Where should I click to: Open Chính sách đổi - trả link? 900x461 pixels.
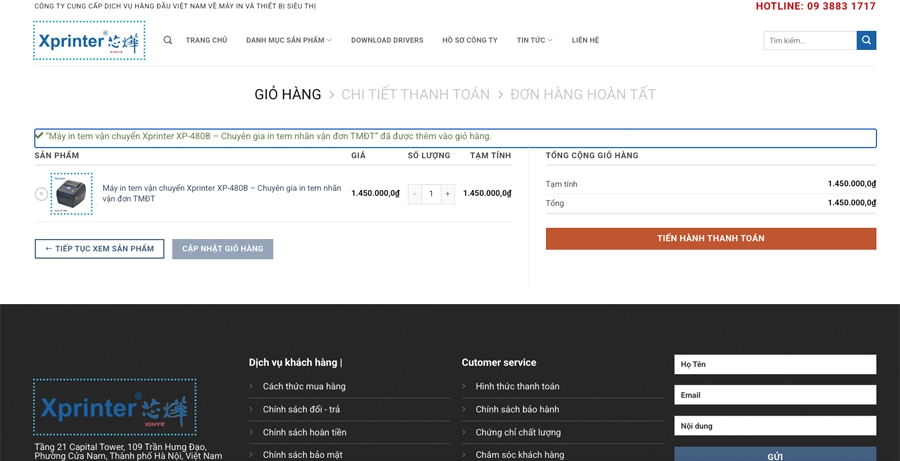[301, 410]
